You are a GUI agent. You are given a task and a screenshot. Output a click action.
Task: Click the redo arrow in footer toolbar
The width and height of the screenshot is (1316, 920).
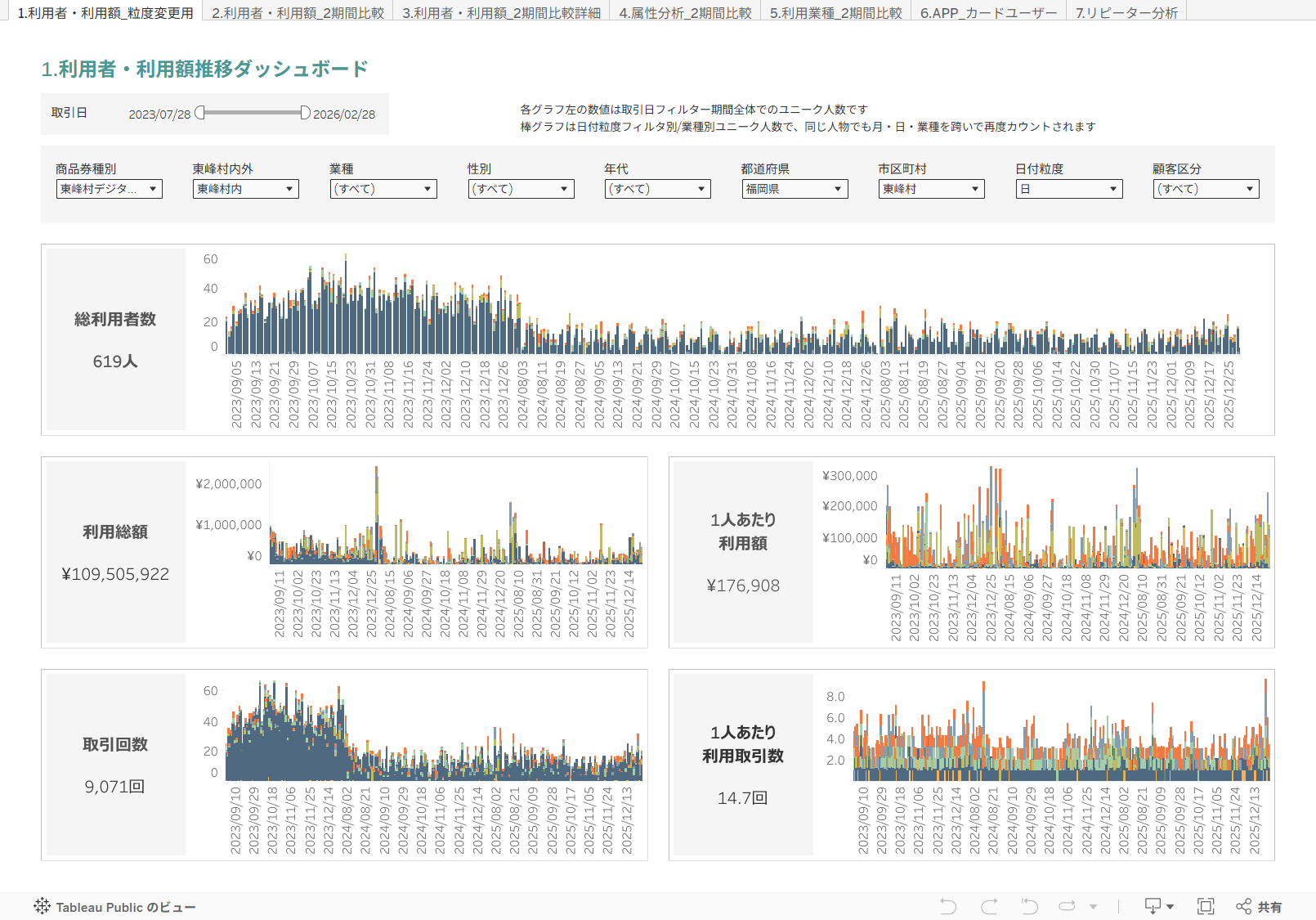click(989, 906)
